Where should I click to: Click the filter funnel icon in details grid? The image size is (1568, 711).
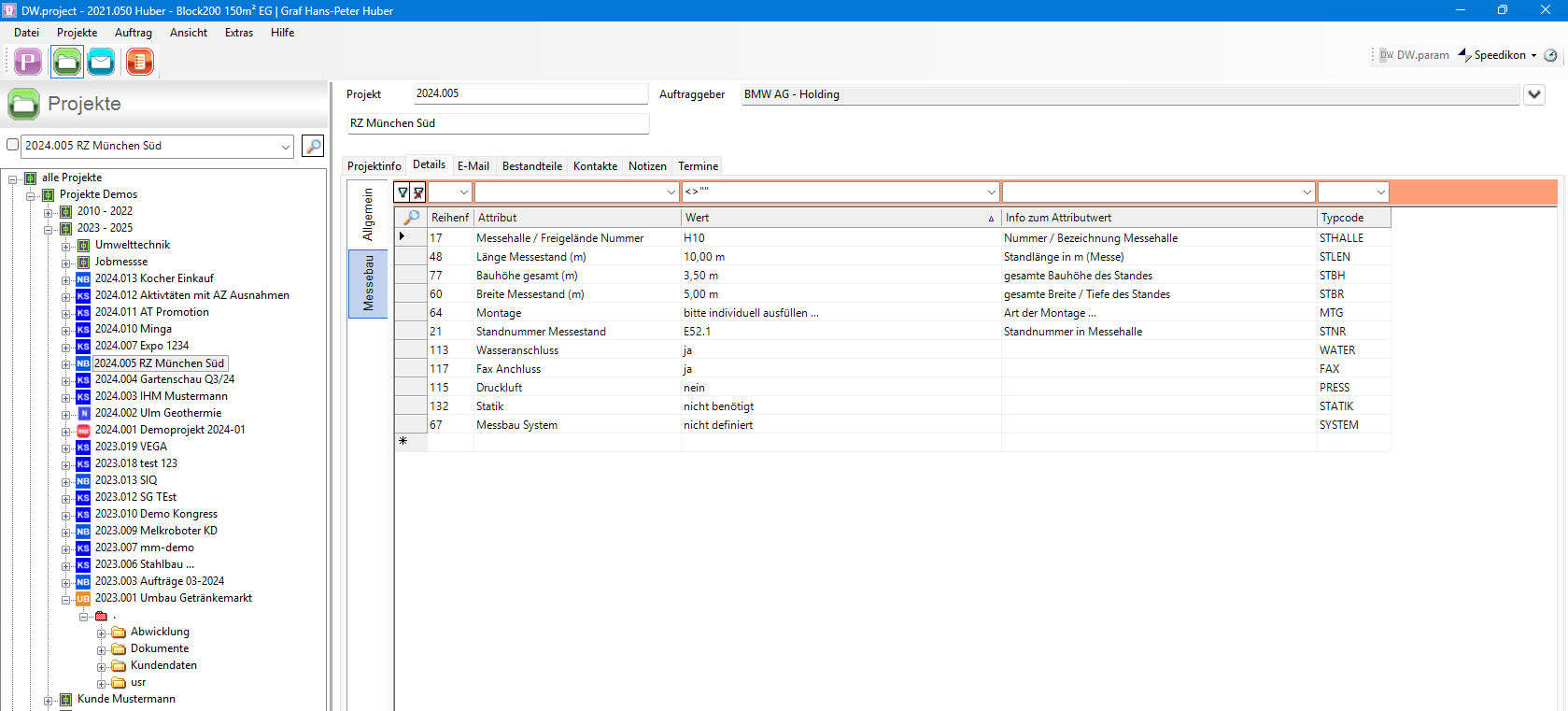[x=403, y=192]
